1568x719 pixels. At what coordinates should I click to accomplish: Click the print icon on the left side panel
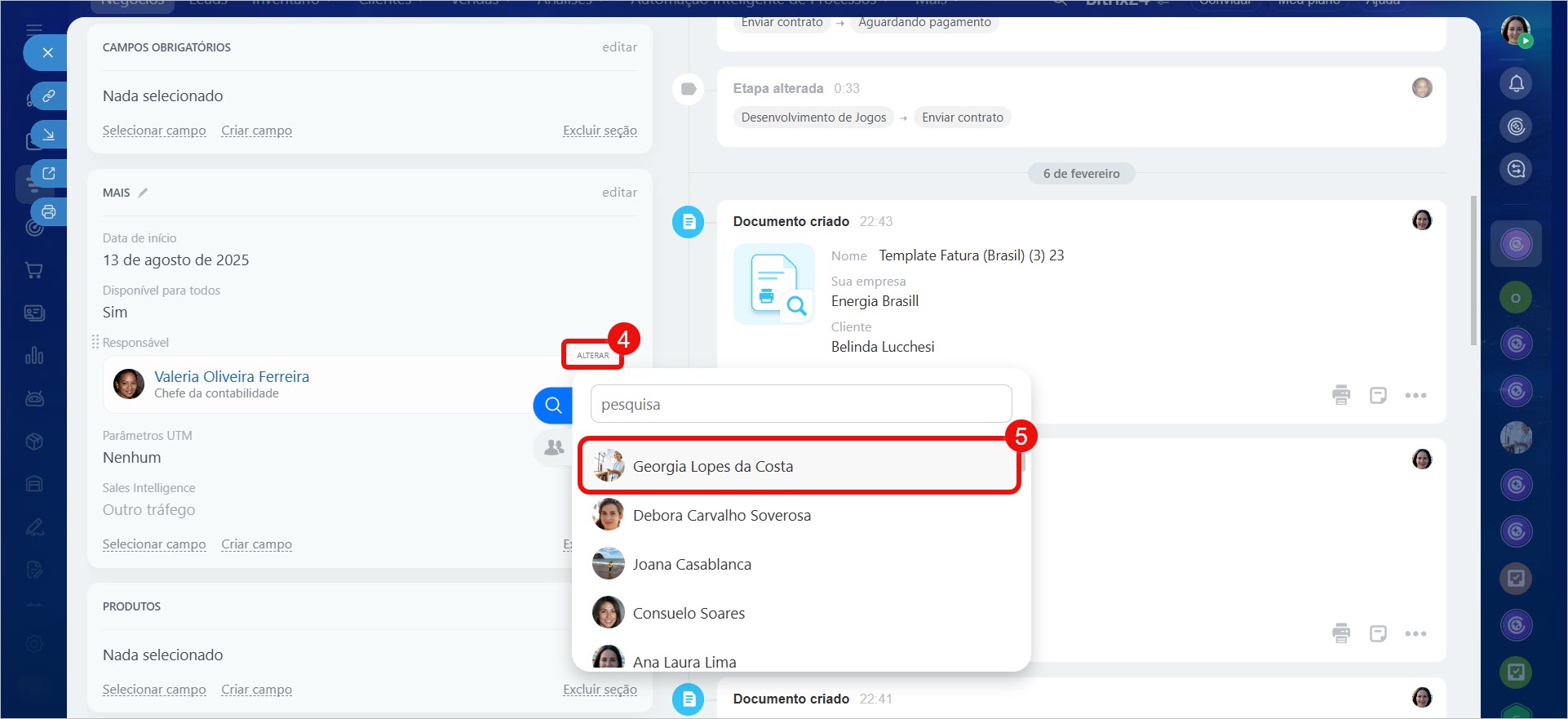[x=49, y=212]
